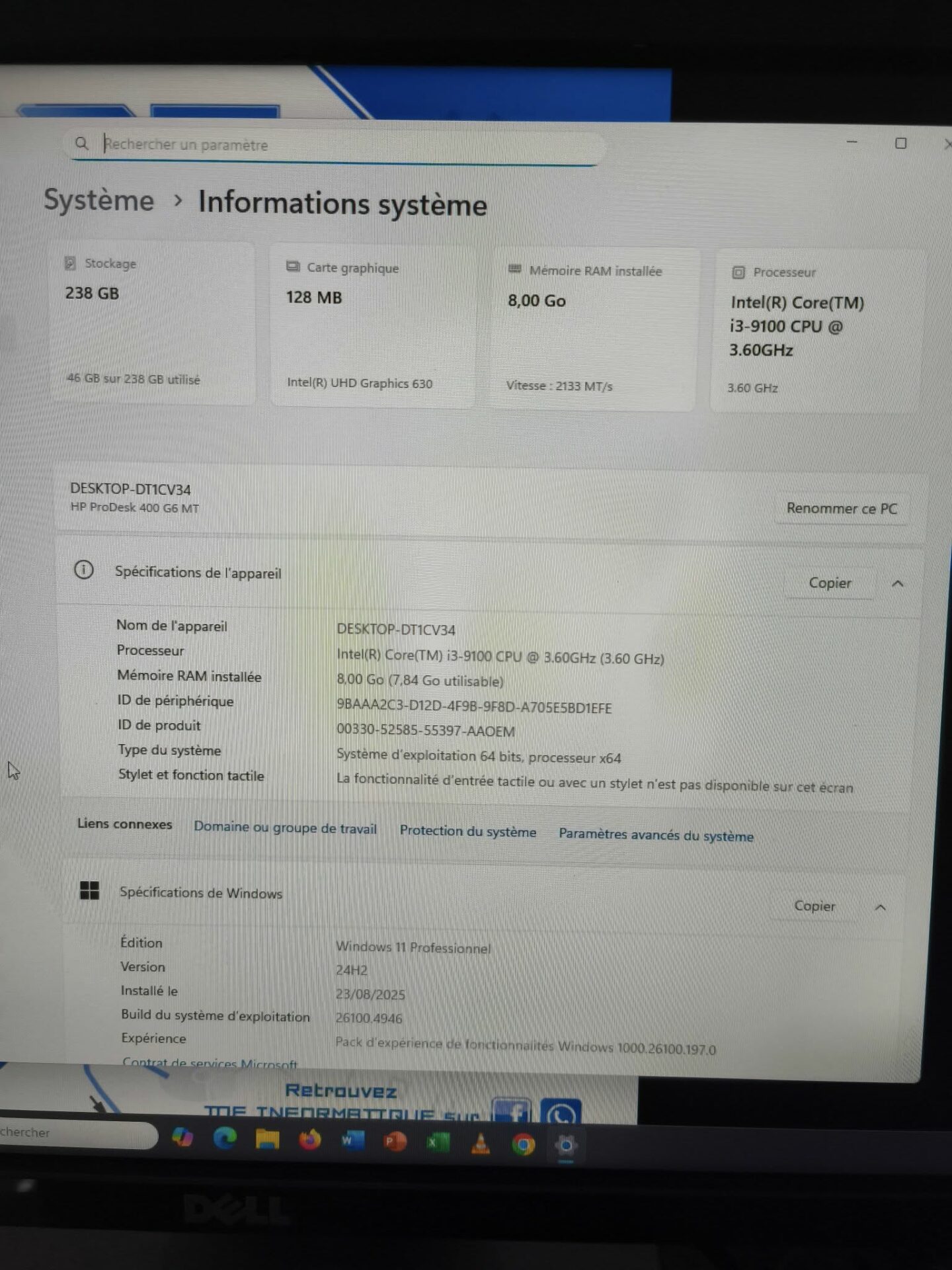The width and height of the screenshot is (952, 1270).
Task: Open Contrat de services Microsoft link
Action: 210,1064
